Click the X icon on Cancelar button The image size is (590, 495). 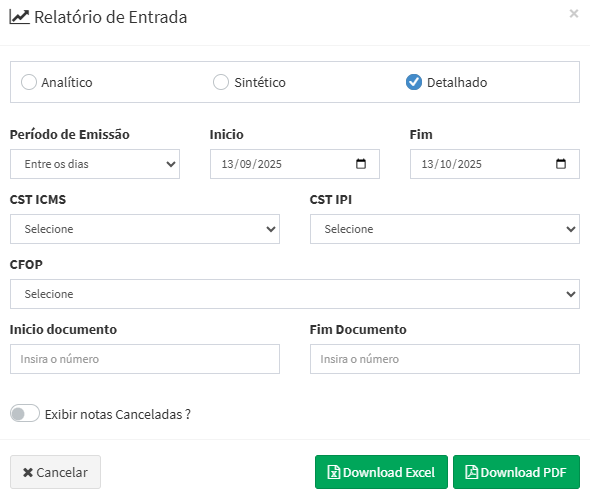pyautogui.click(x=28, y=472)
